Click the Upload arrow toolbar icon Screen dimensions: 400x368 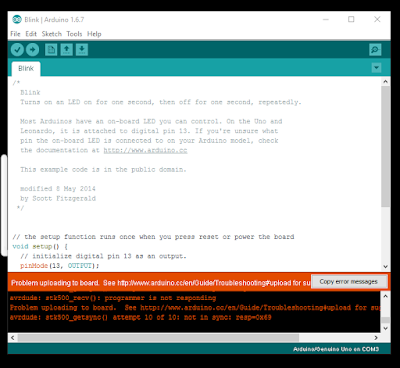32,50
